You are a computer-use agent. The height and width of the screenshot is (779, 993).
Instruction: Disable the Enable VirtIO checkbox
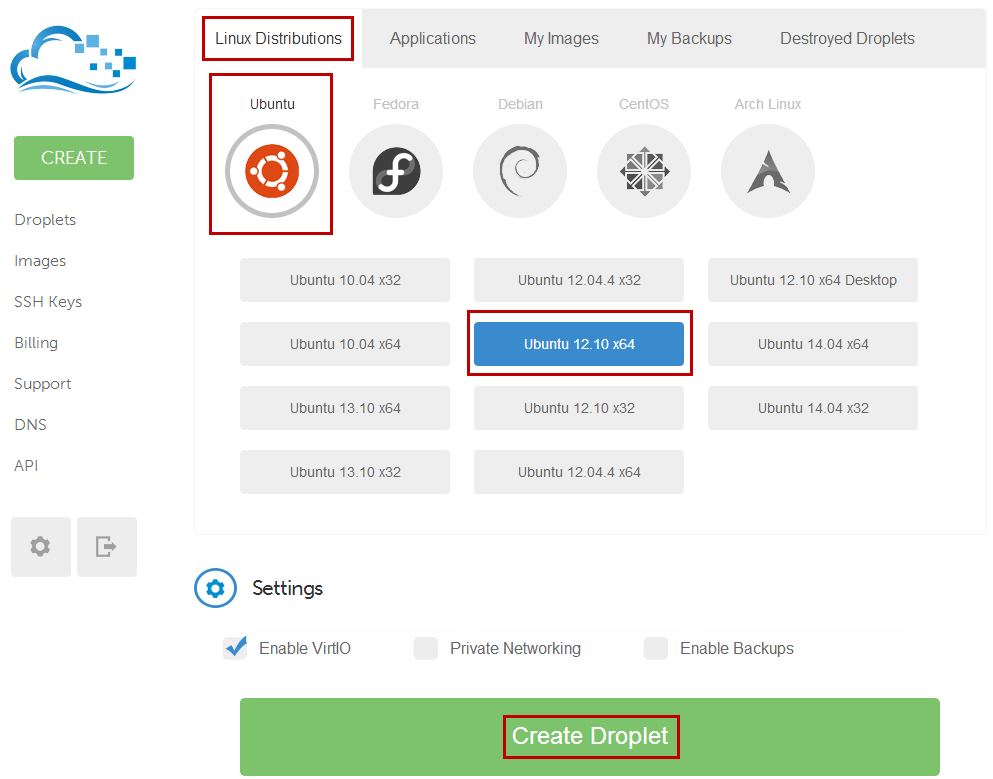pyautogui.click(x=236, y=648)
